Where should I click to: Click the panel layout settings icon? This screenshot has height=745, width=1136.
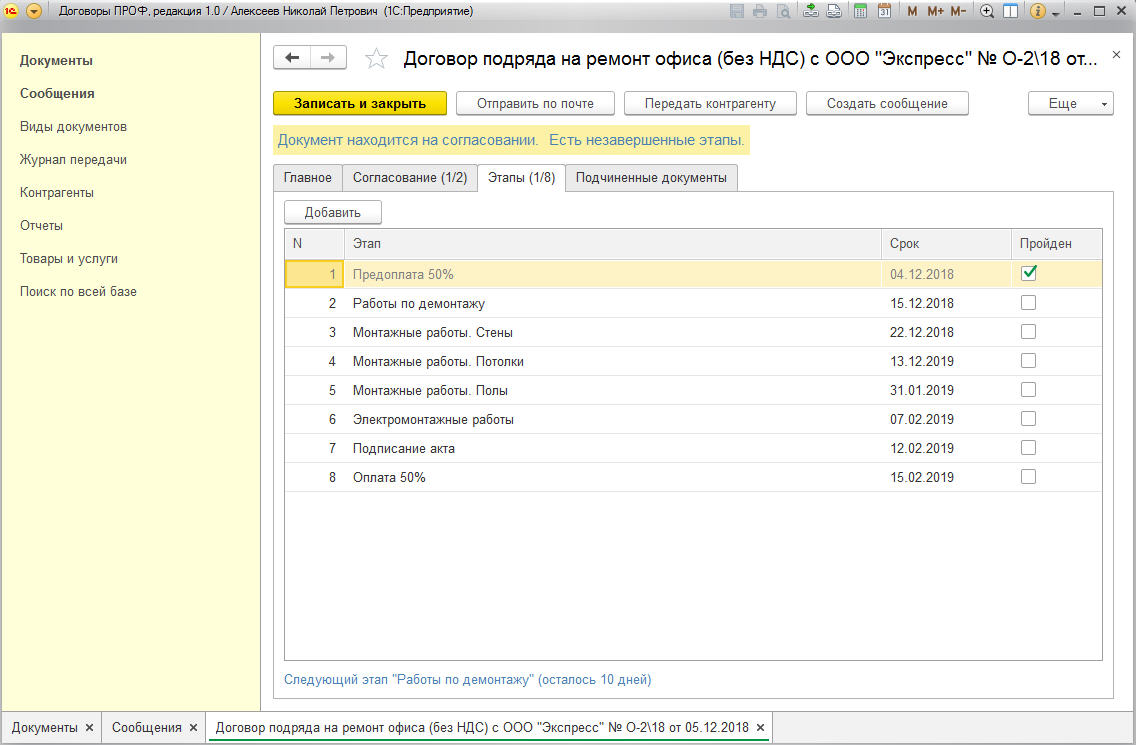coord(1011,11)
